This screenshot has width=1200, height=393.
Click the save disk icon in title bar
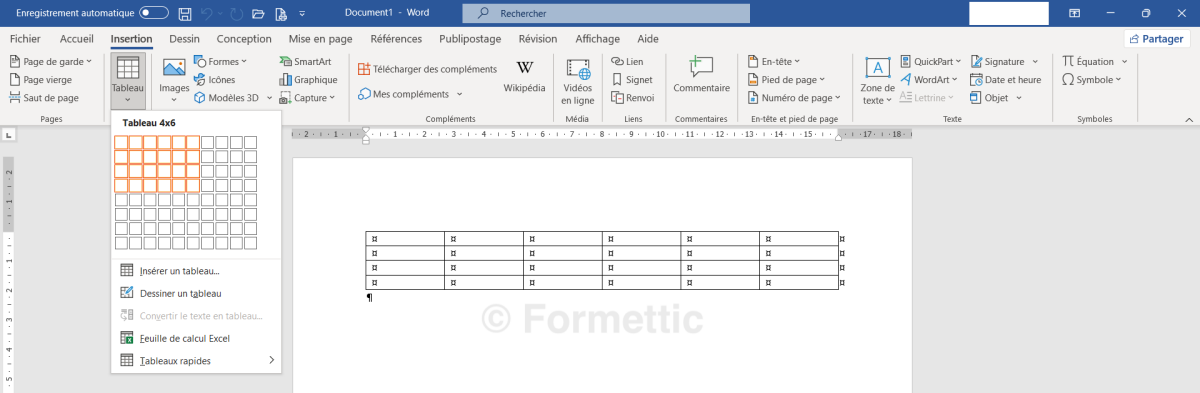point(184,14)
